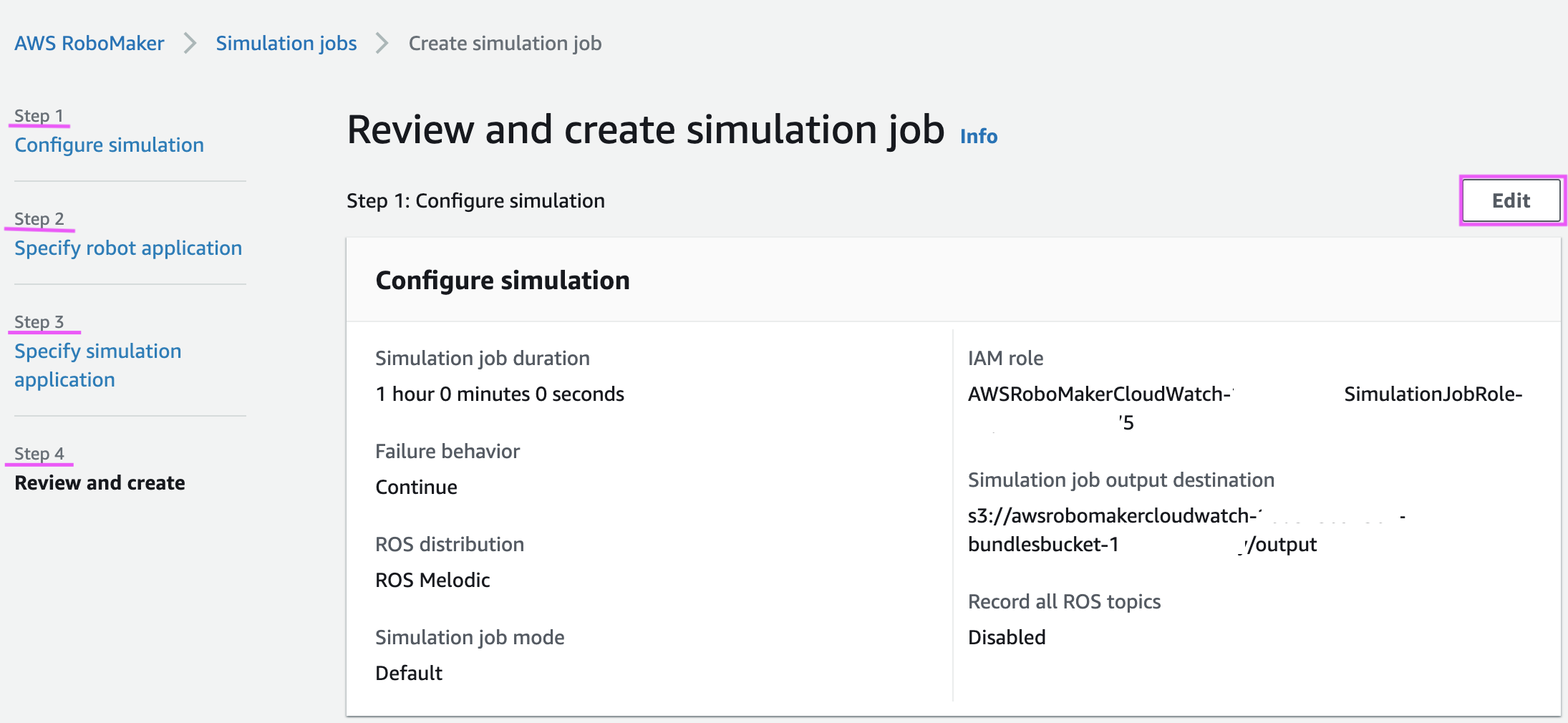Click the Configure simulation panel header
1568x723 pixels.
502,280
